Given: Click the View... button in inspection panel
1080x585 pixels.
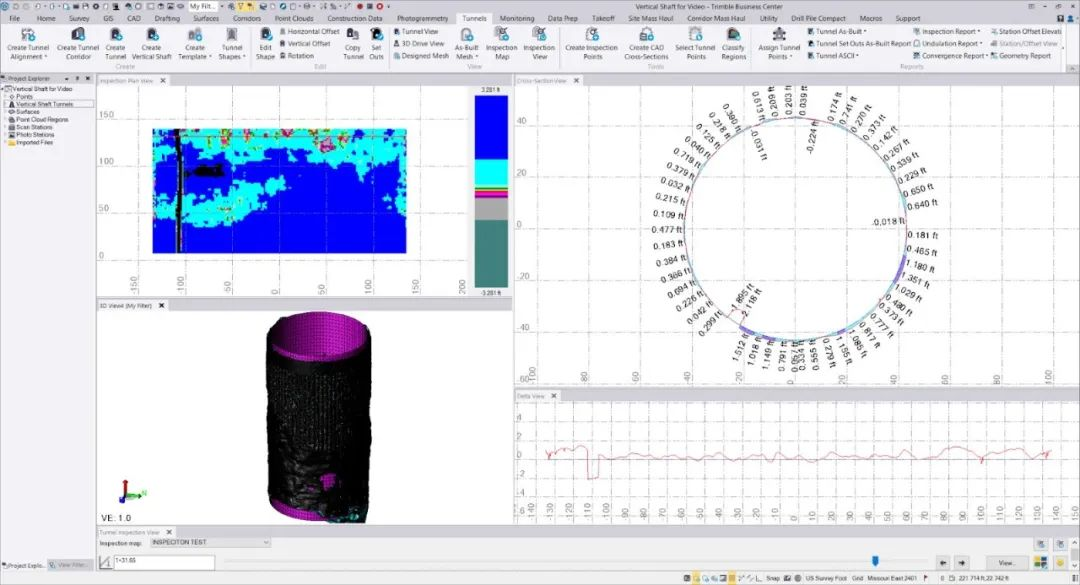Looking at the screenshot, I should click(x=1006, y=563).
